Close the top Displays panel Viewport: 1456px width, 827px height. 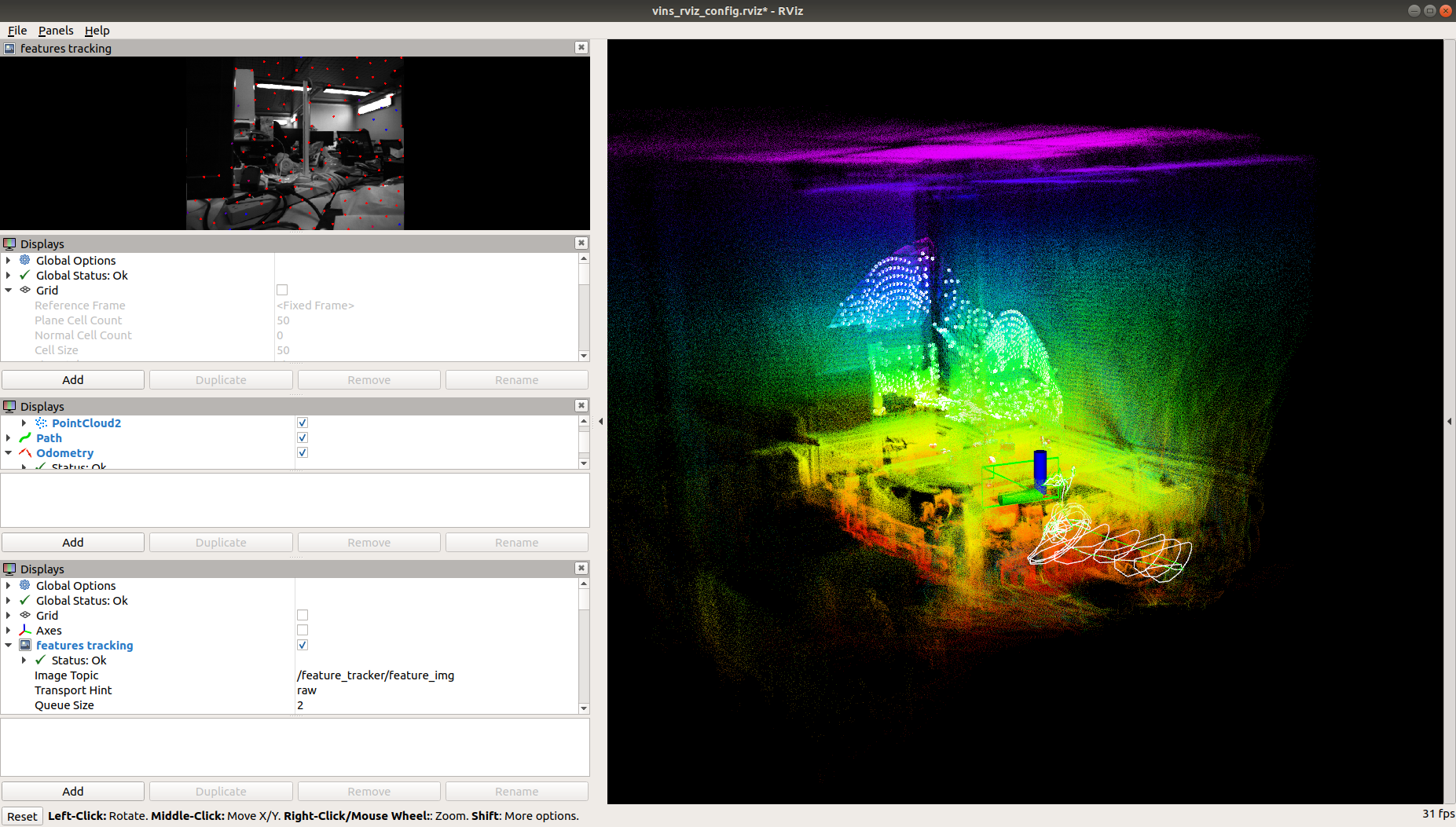click(581, 243)
